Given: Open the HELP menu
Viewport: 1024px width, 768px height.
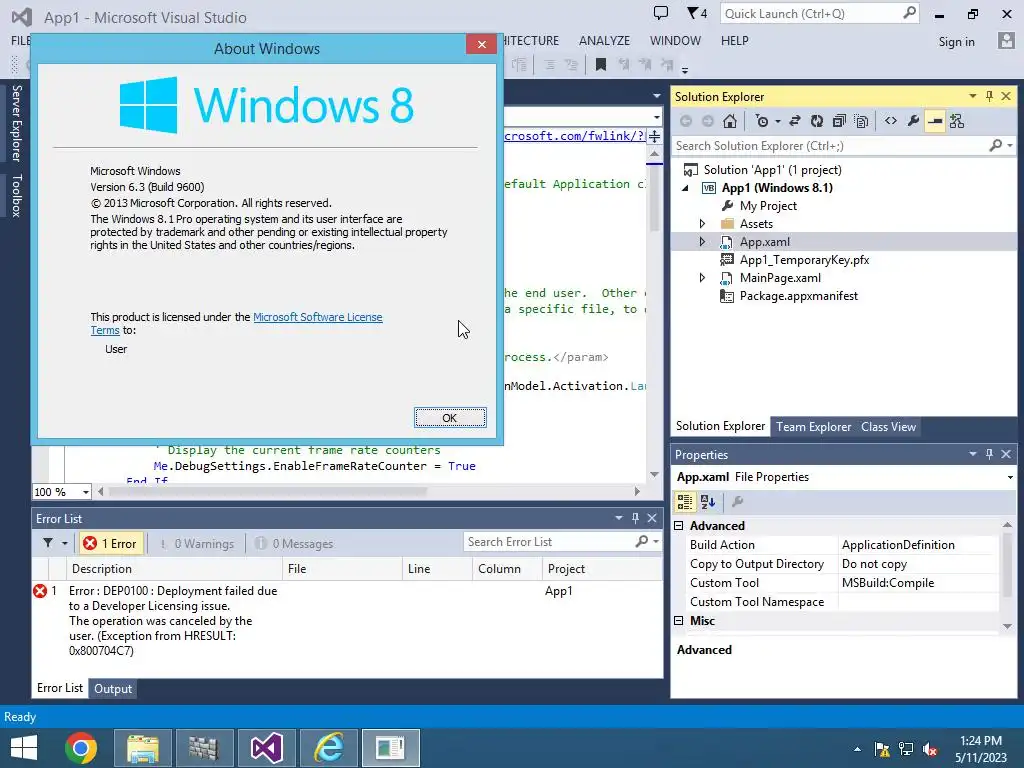Looking at the screenshot, I should [x=735, y=40].
